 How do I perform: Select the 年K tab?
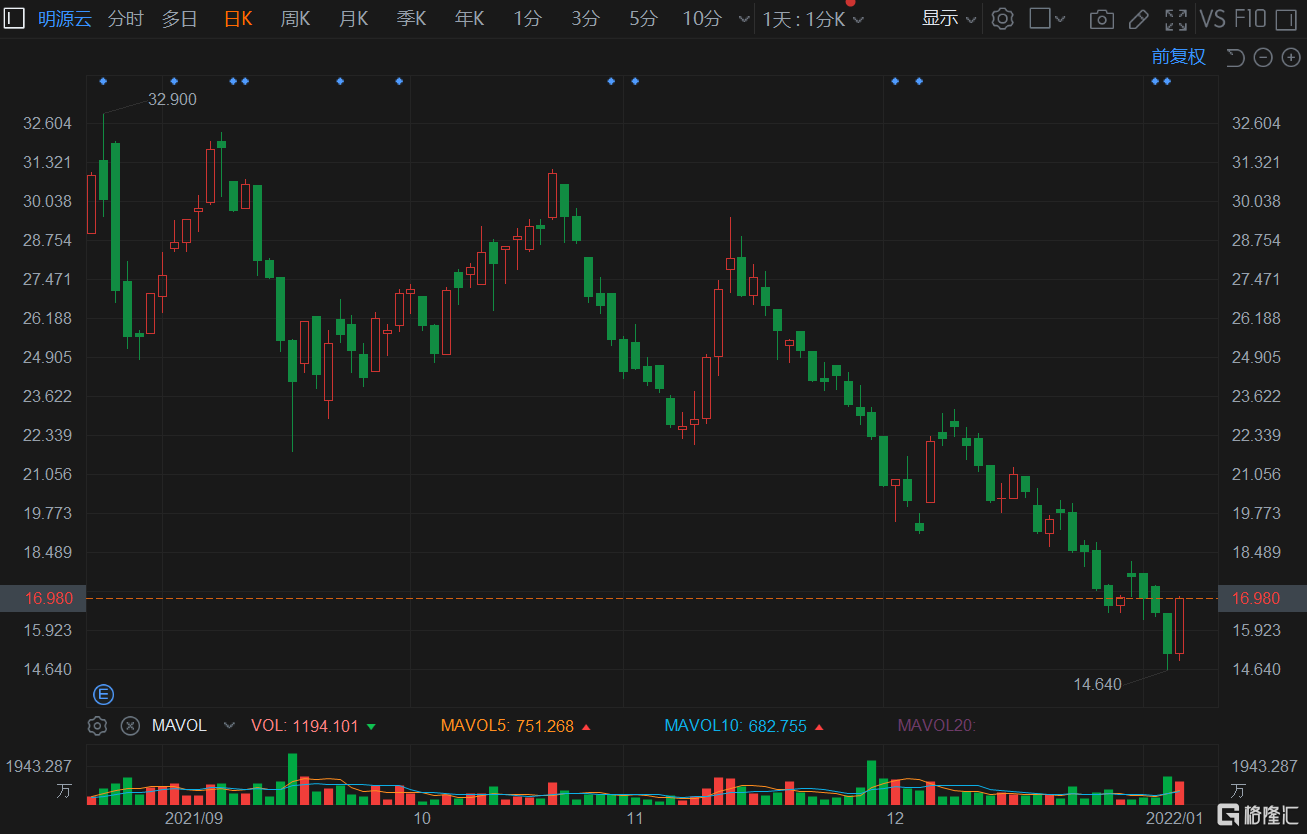[469, 19]
